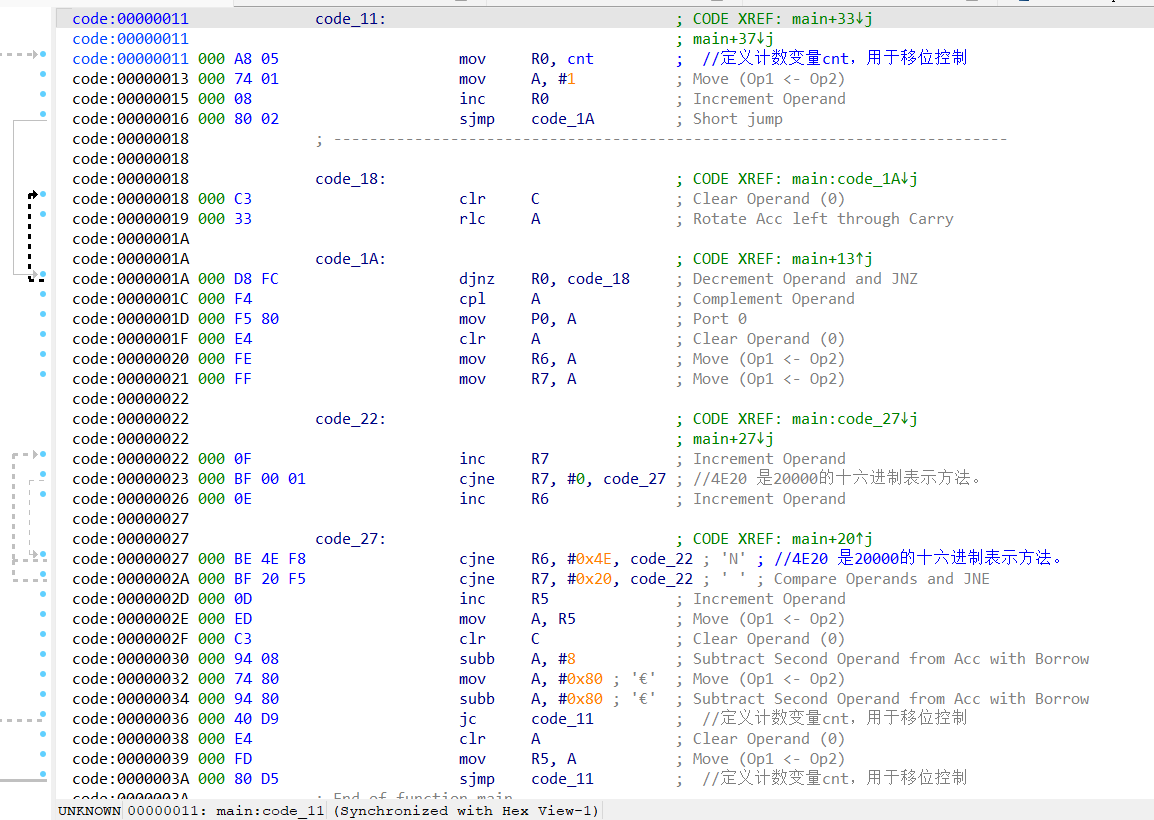Click the 'Port 0' comment
This screenshot has width=1154, height=820.
click(x=720, y=319)
